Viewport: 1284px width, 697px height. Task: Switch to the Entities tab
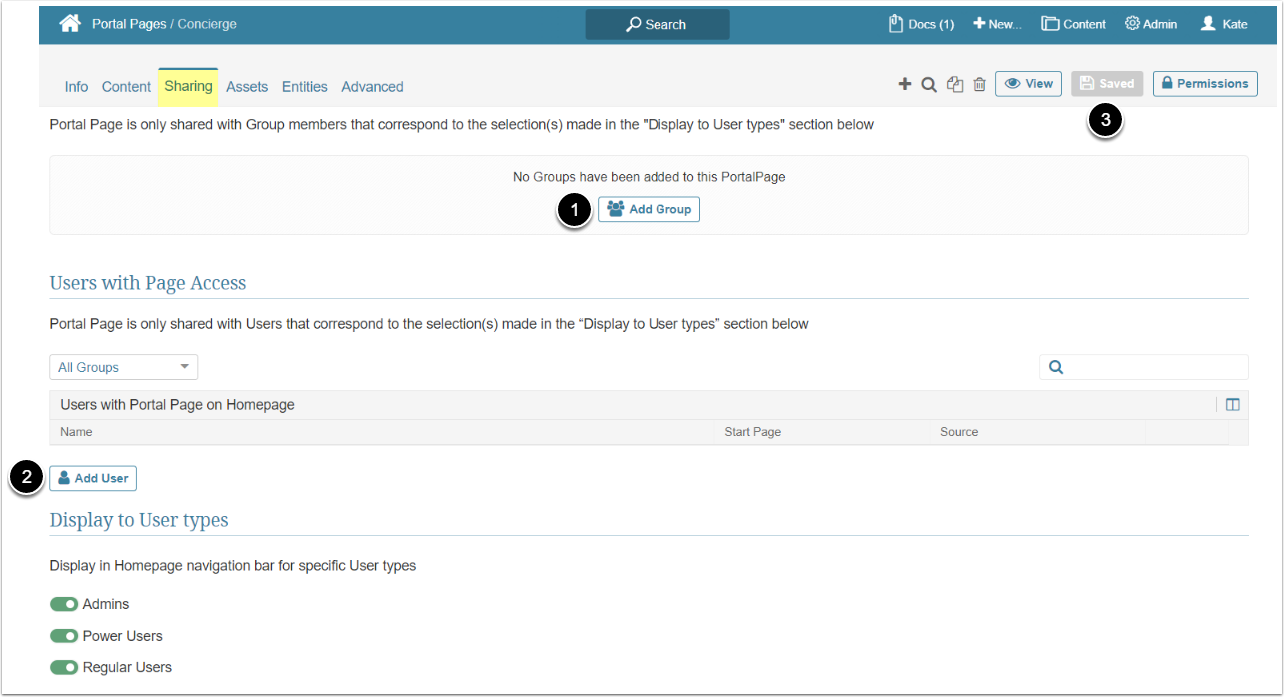305,87
